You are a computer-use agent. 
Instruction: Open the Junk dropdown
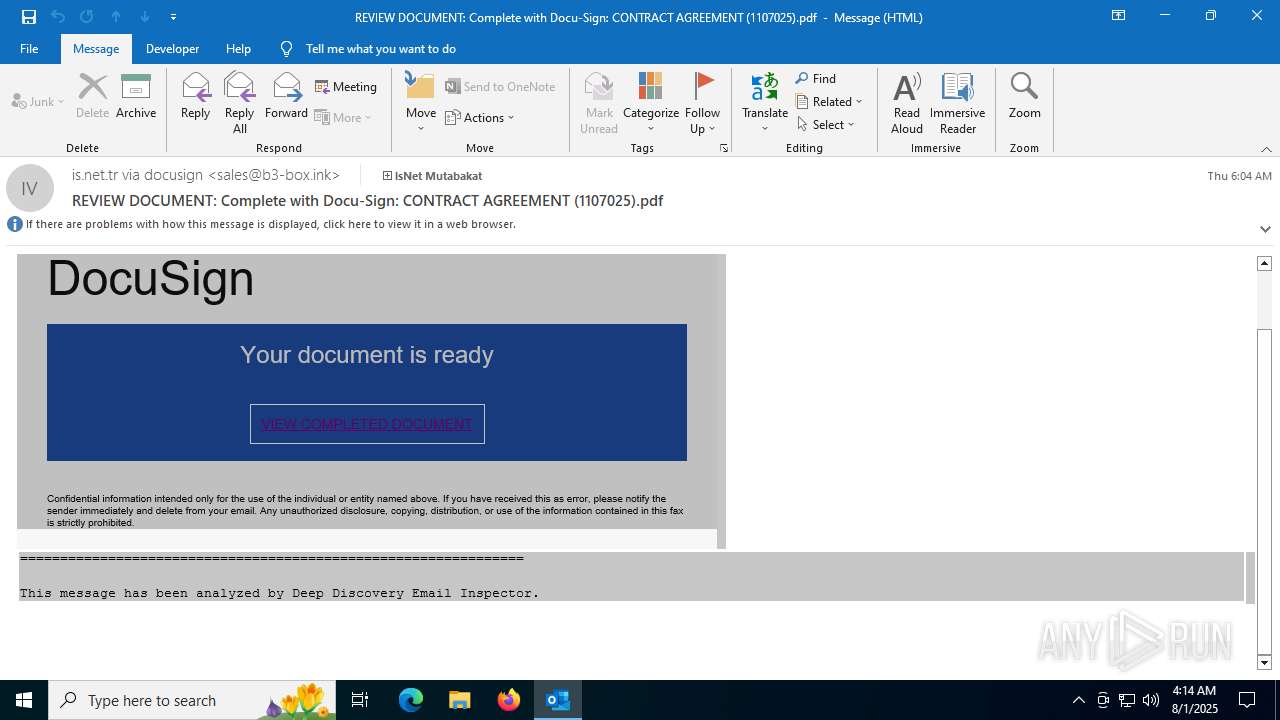click(38, 101)
